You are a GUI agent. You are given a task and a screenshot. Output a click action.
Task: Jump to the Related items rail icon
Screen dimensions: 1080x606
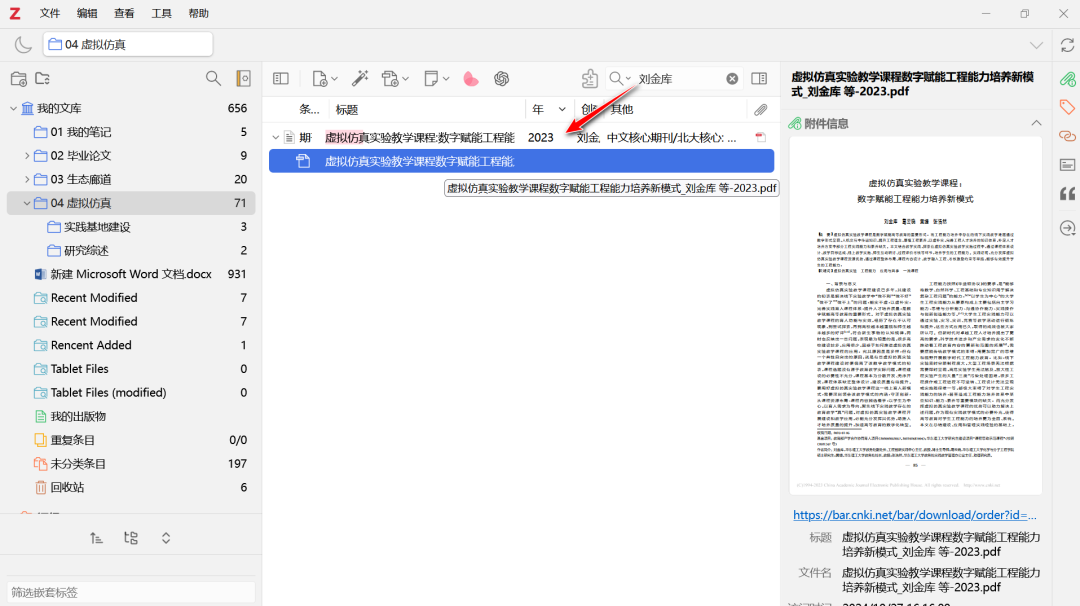(x=1067, y=136)
